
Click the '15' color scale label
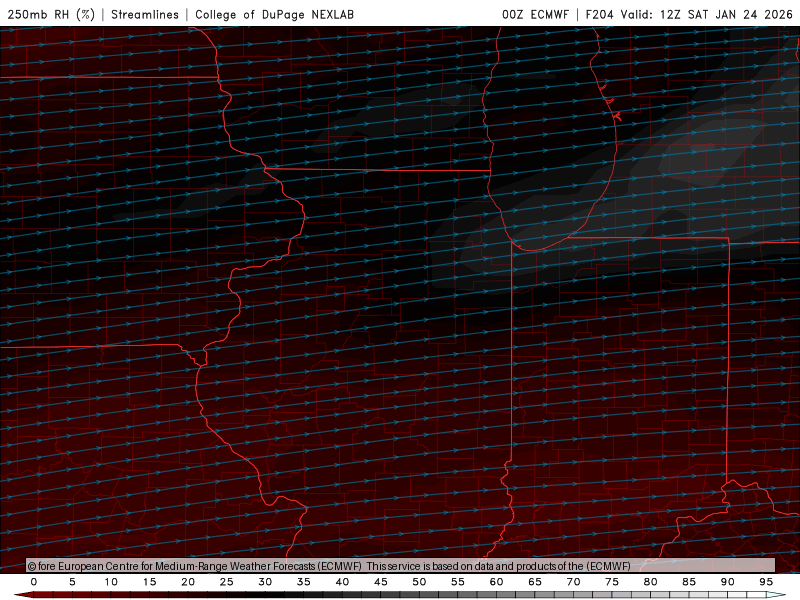click(x=149, y=582)
